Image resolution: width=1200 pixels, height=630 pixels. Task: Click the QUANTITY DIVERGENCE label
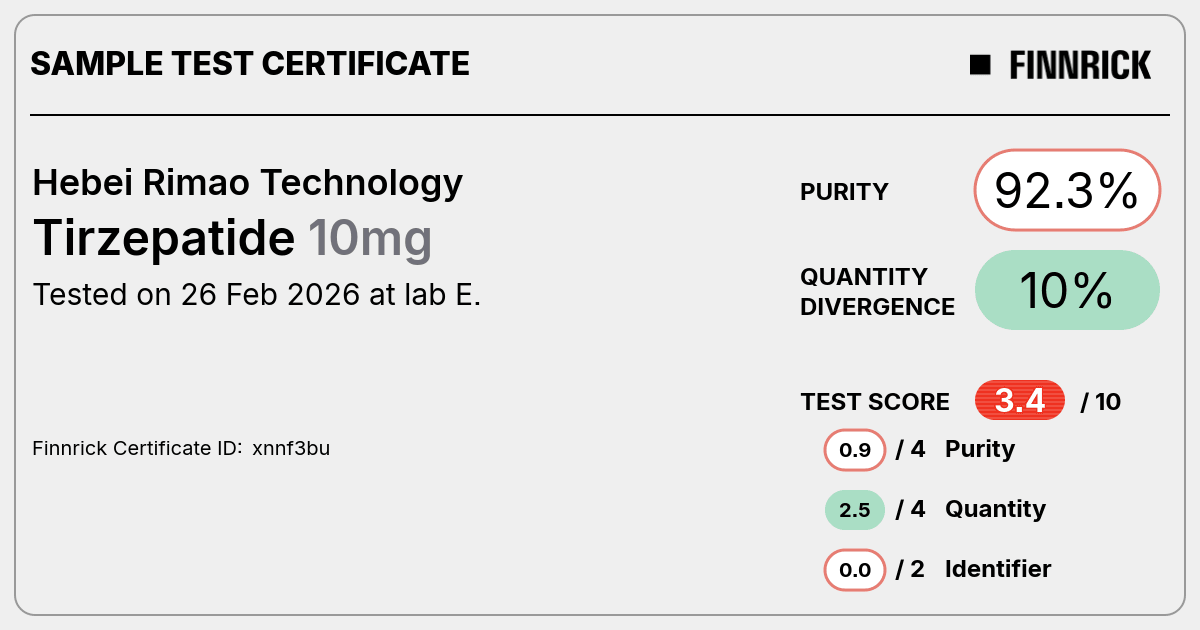tap(877, 291)
